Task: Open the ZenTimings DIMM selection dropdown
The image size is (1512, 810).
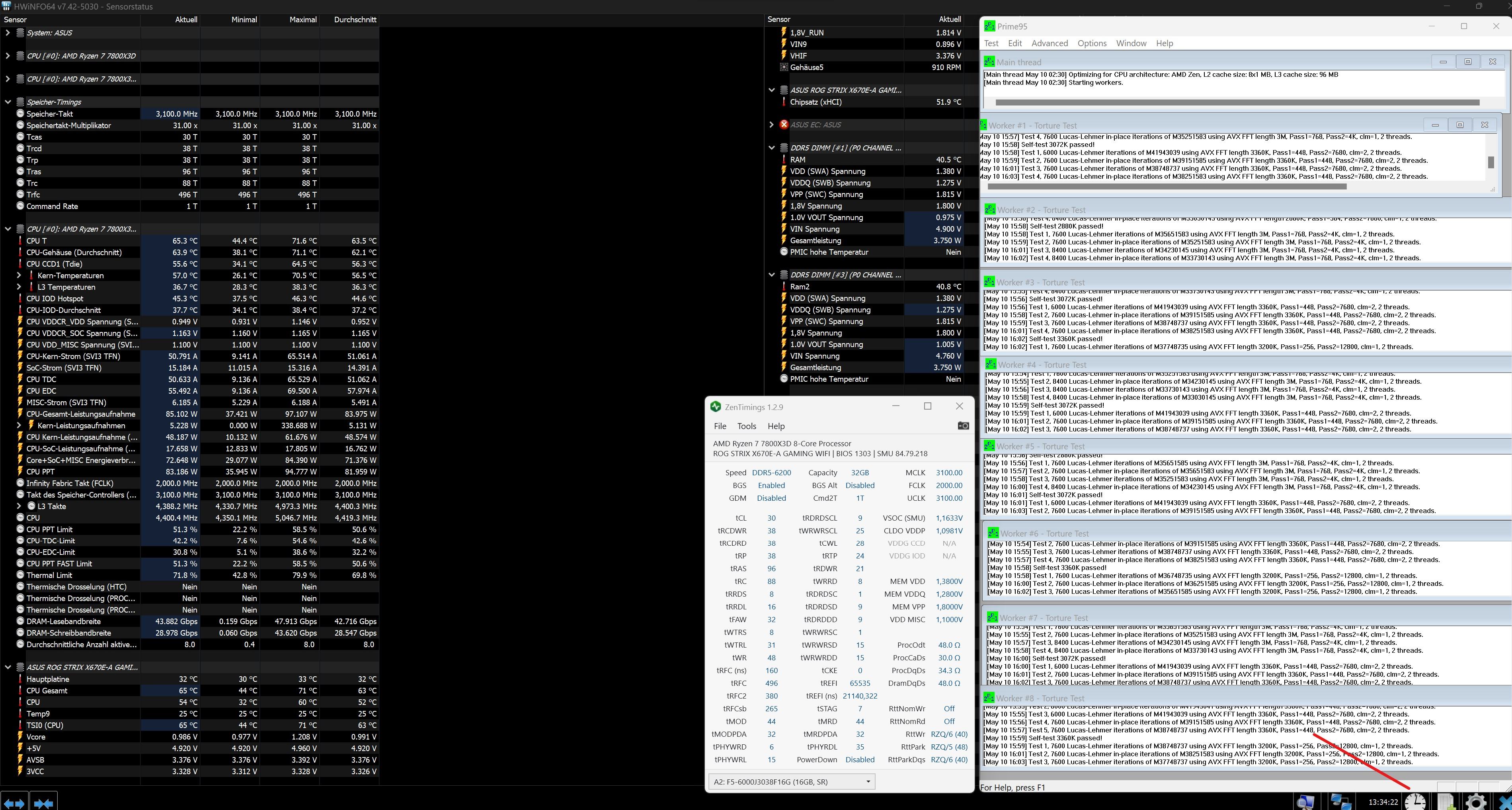Action: pos(791,781)
